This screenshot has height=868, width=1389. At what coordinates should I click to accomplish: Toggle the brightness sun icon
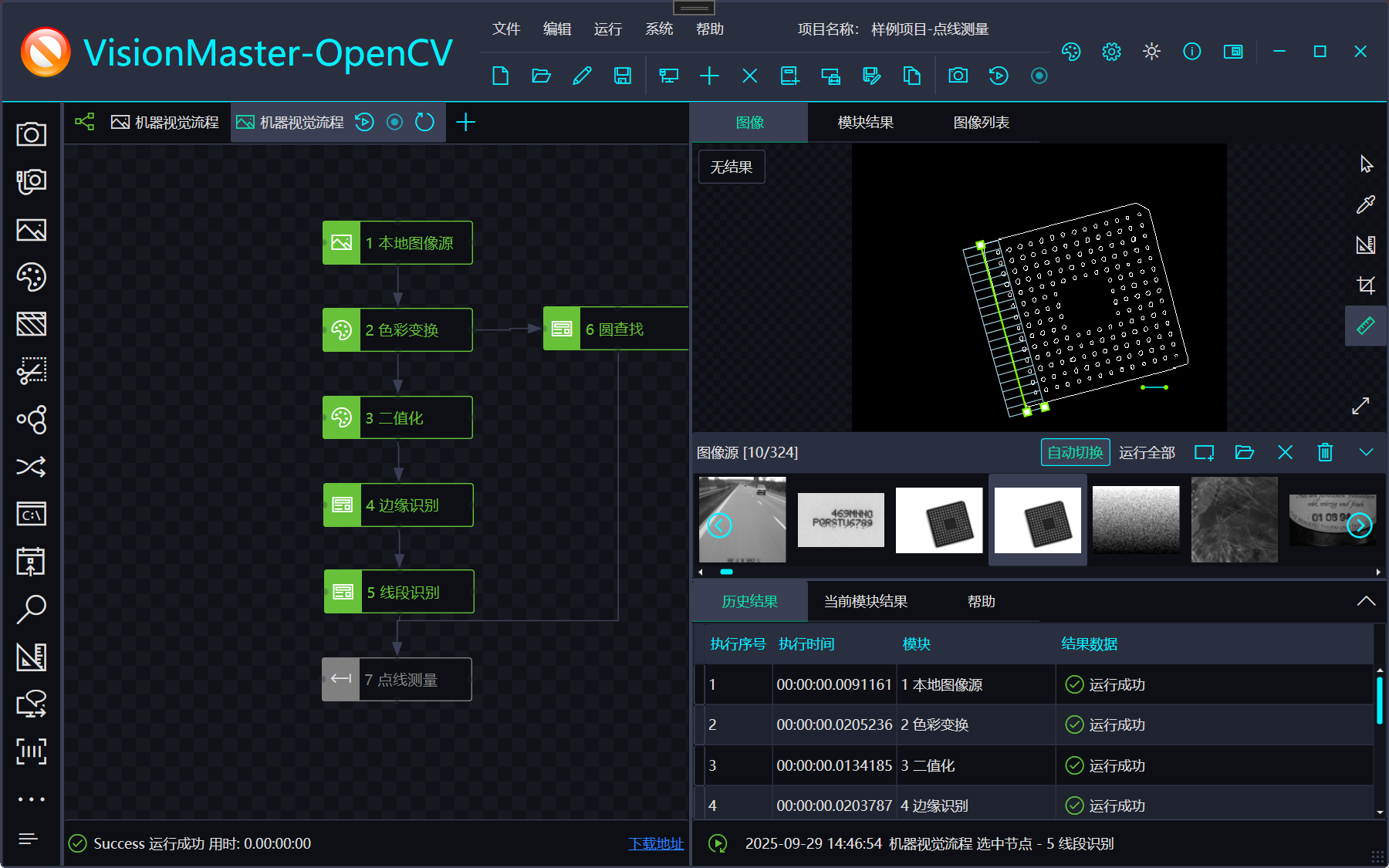pos(1151,52)
